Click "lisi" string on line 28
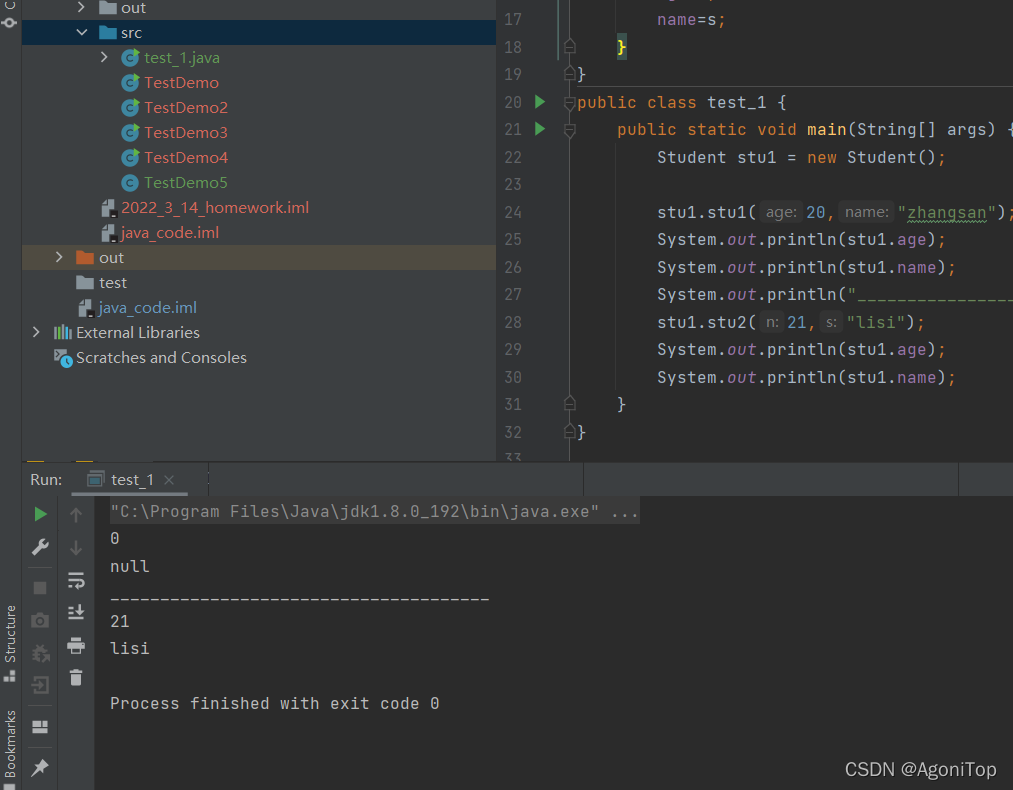This screenshot has width=1013, height=790. (x=875, y=322)
